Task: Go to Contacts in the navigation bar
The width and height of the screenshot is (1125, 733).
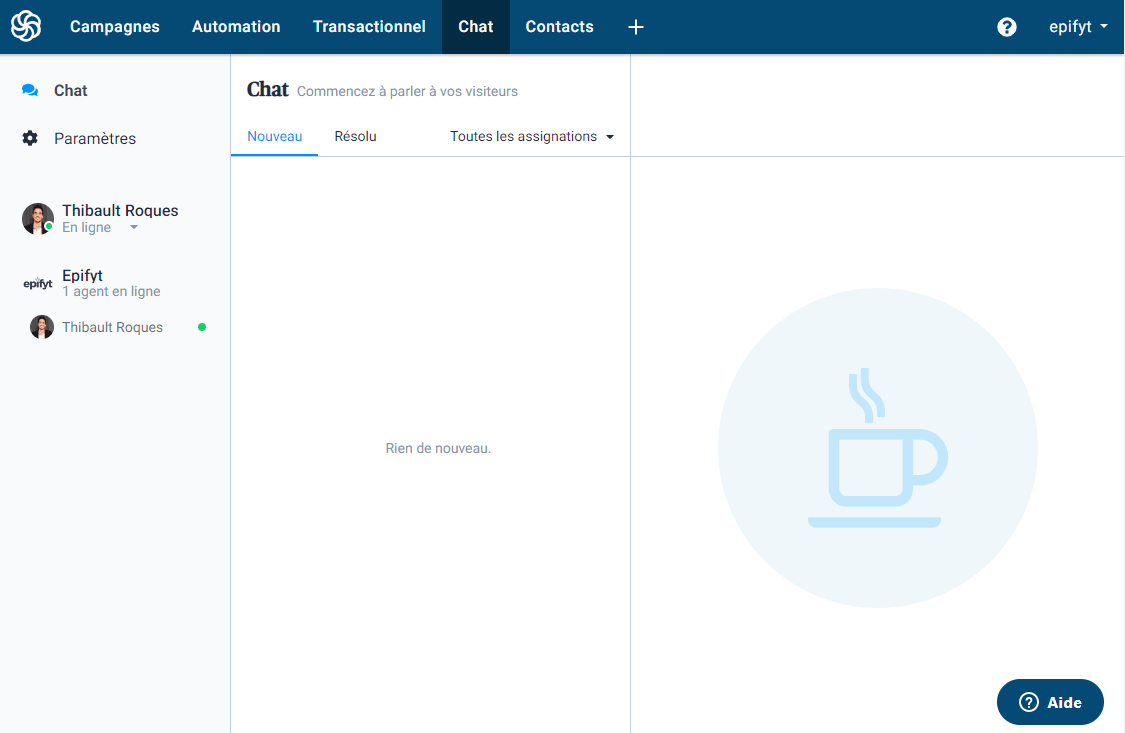Action: click(x=559, y=27)
